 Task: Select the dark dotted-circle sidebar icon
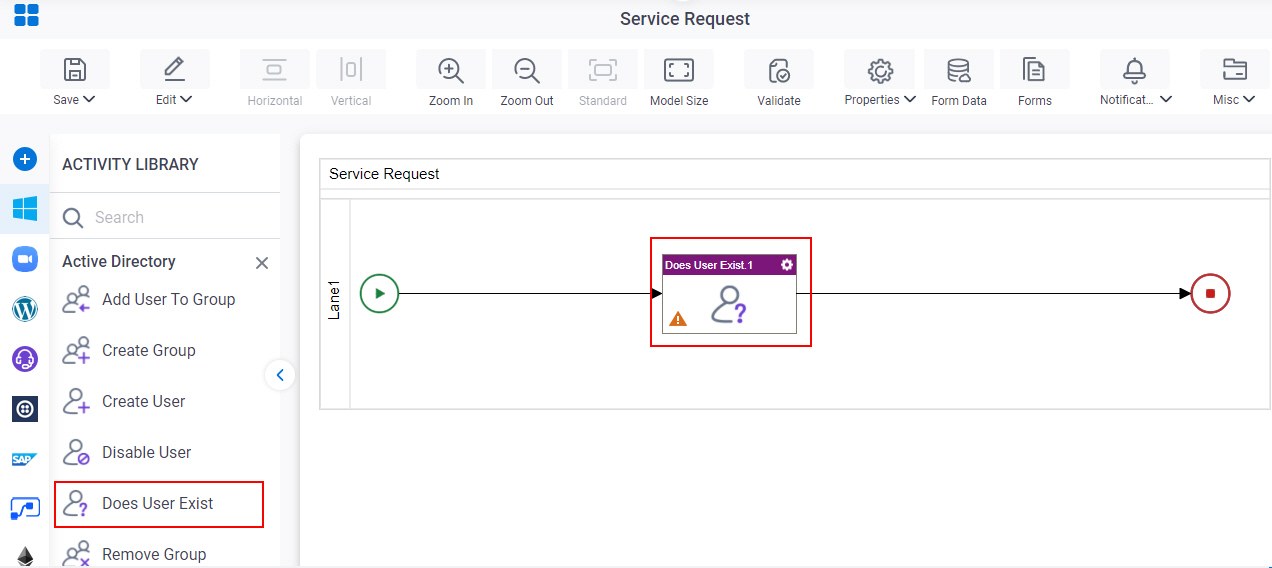[25, 409]
